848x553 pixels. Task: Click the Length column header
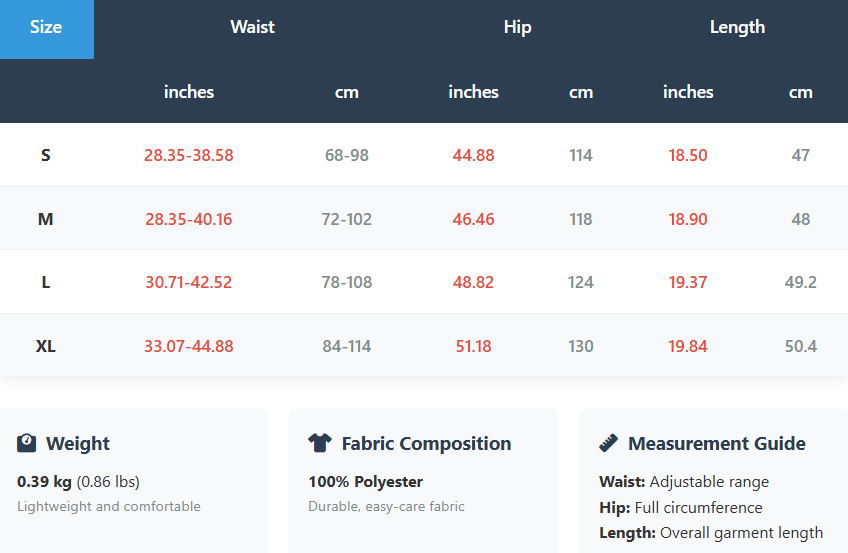point(737,28)
